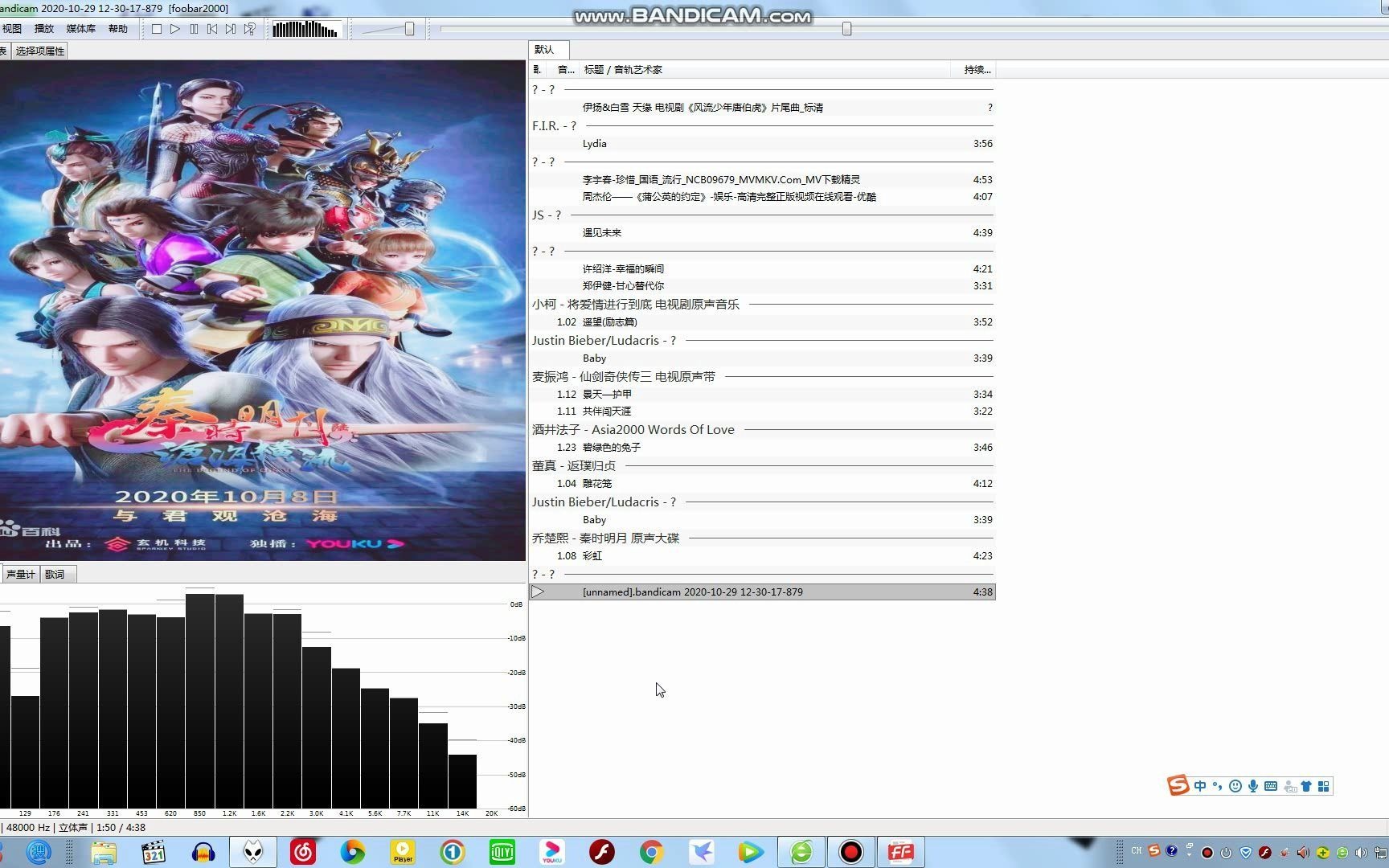
Task: Select track 李宇春-珍惜
Action: (761, 180)
